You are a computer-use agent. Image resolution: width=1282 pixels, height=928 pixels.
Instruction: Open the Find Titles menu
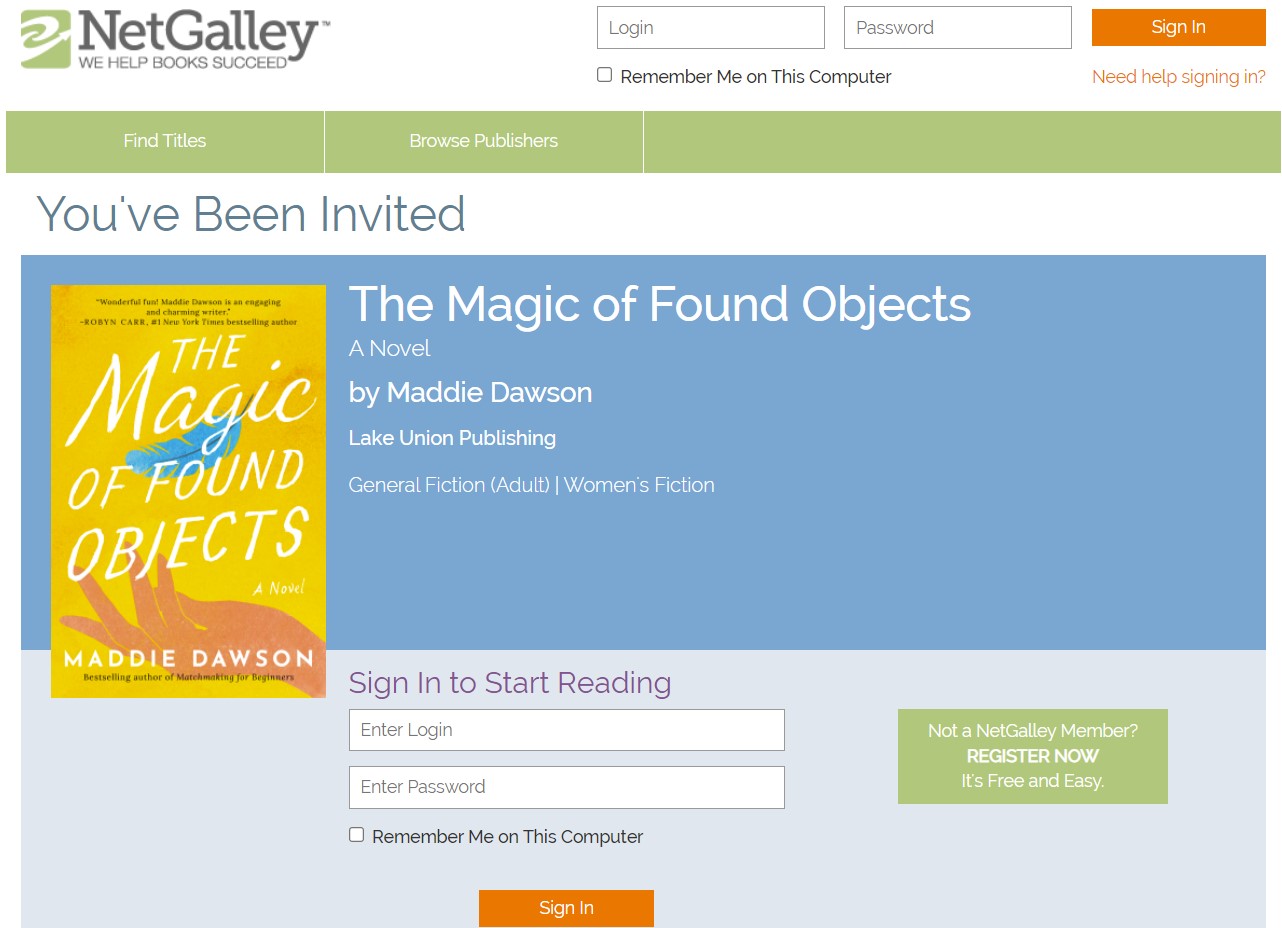tap(165, 141)
